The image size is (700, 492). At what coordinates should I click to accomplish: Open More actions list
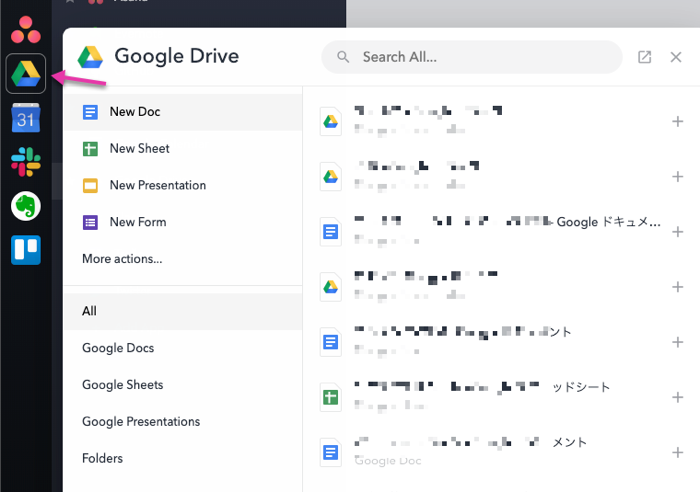pos(122,259)
